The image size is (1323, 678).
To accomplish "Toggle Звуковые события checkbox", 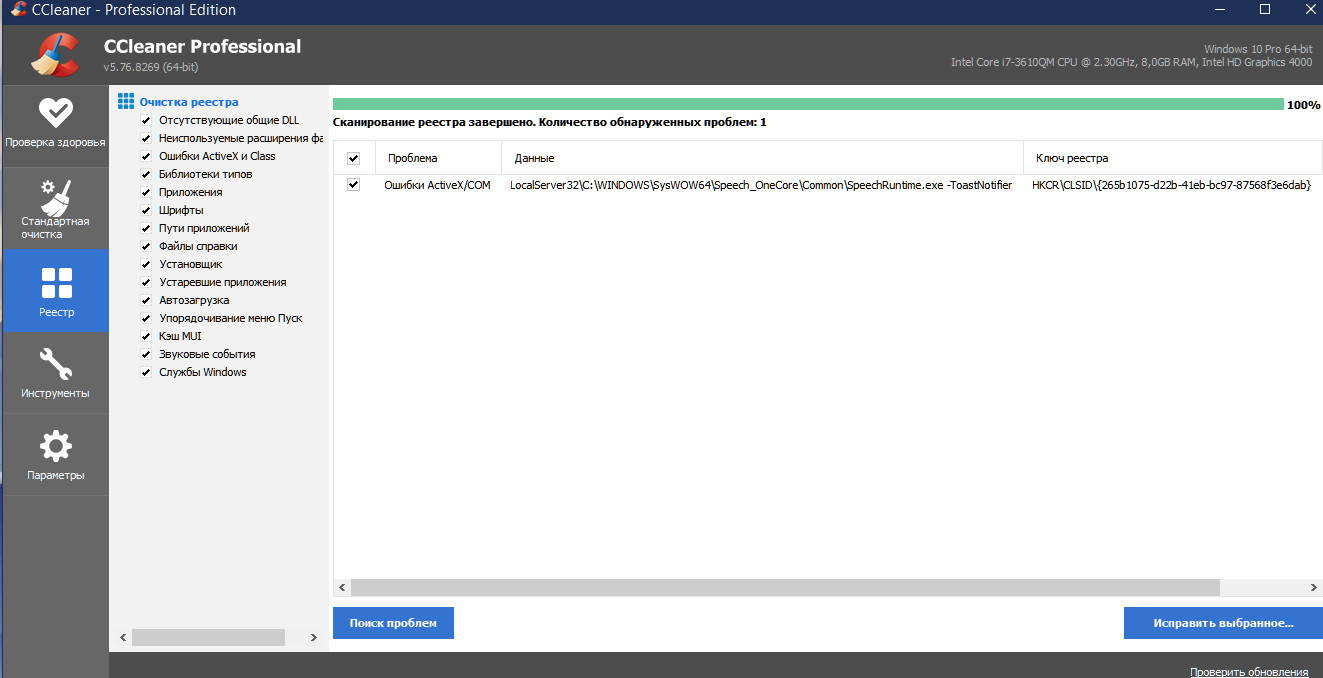I will 146,354.
